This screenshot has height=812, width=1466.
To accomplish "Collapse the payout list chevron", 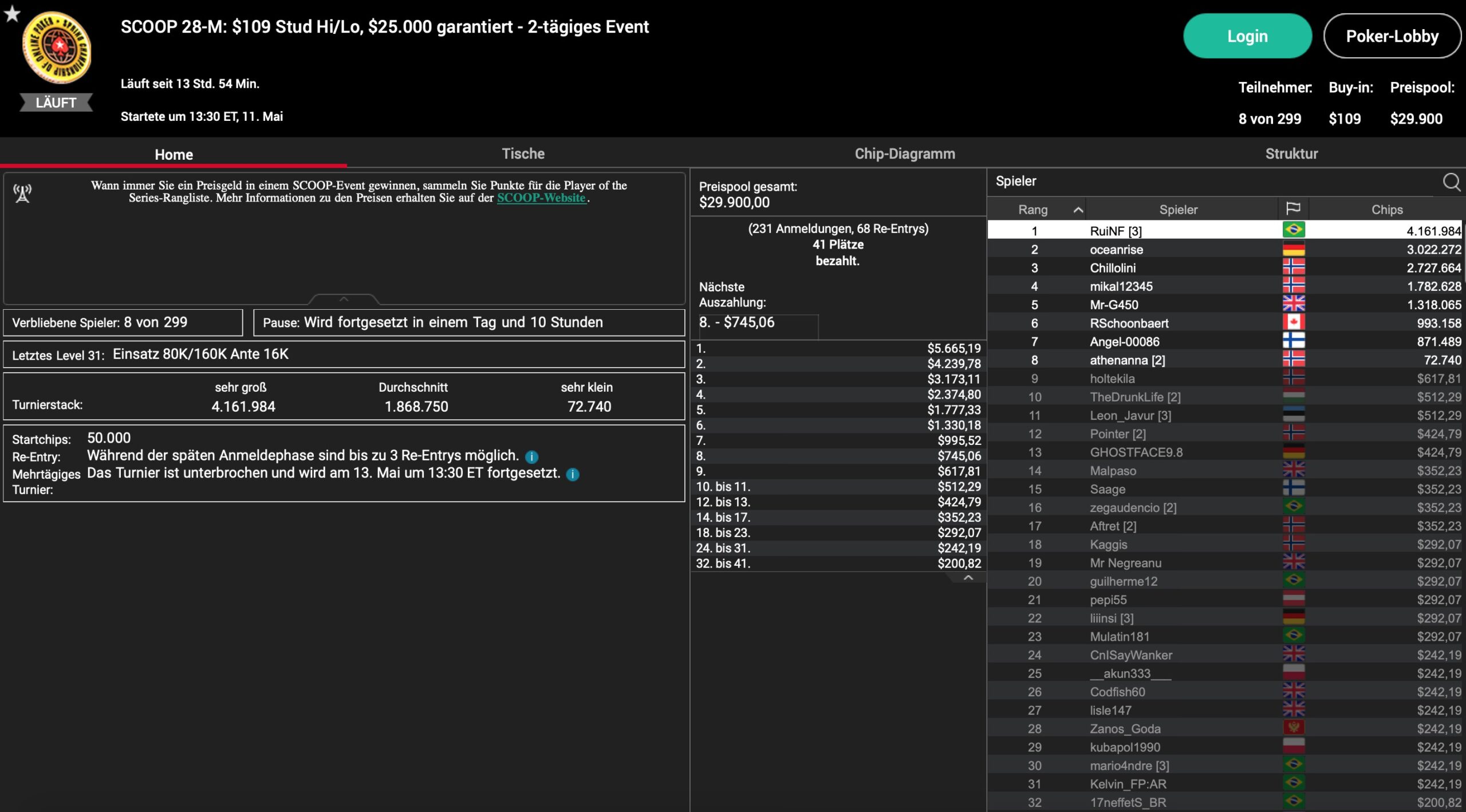I will tap(968, 578).
